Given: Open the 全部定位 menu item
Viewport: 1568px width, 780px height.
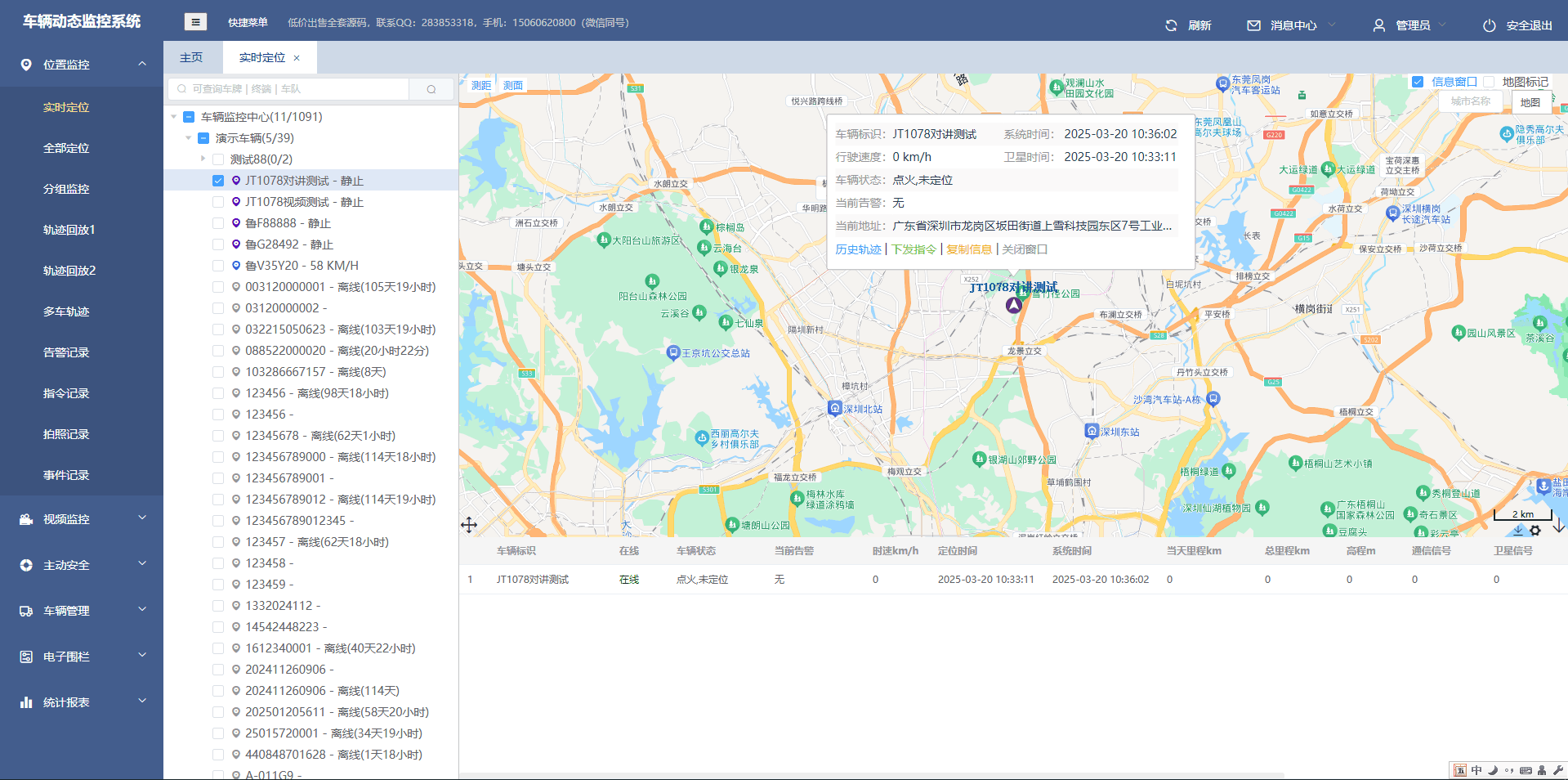Looking at the screenshot, I should [66, 148].
